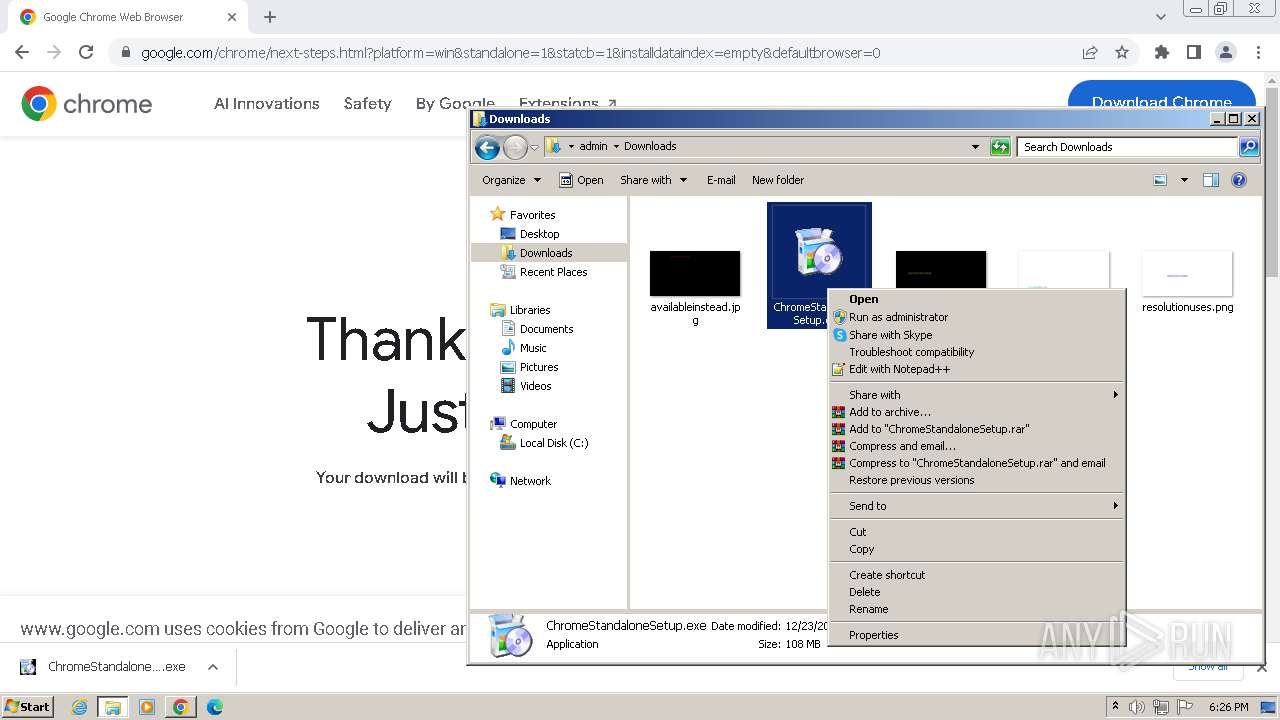The width and height of the screenshot is (1280, 720).
Task: Open AI Innovations link on Chrome page
Action: [267, 103]
